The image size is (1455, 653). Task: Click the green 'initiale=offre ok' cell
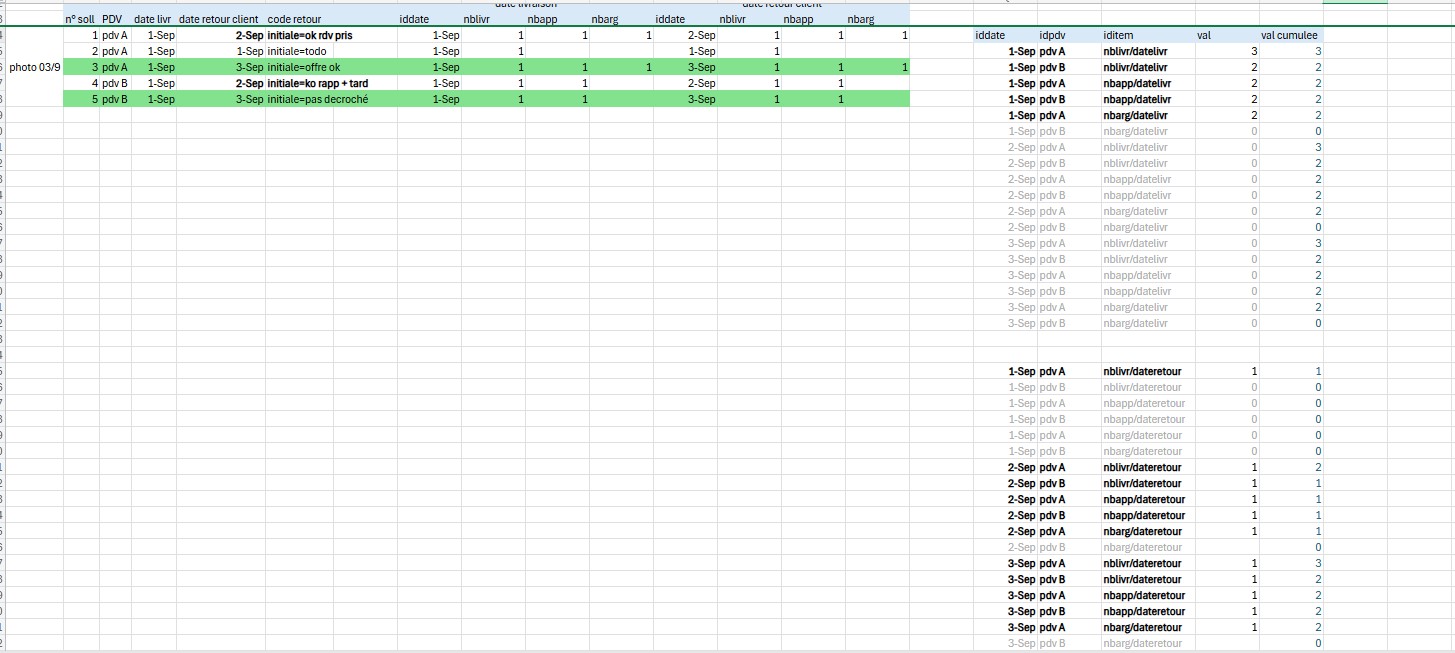(x=304, y=67)
